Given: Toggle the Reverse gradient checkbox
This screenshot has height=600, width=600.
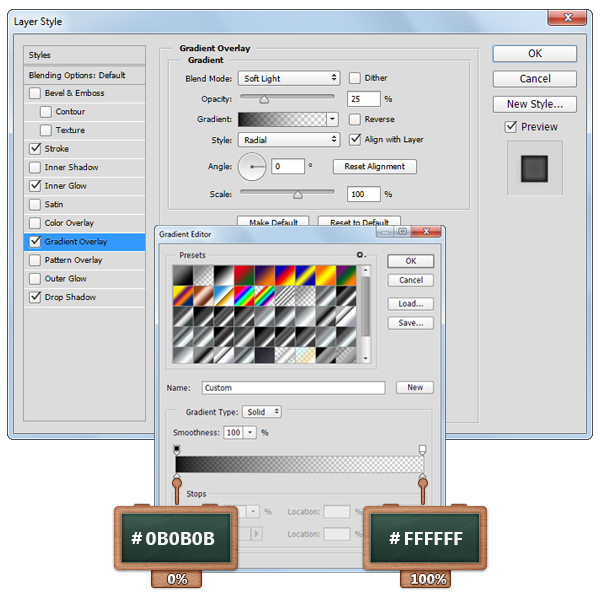Looking at the screenshot, I should (x=355, y=119).
